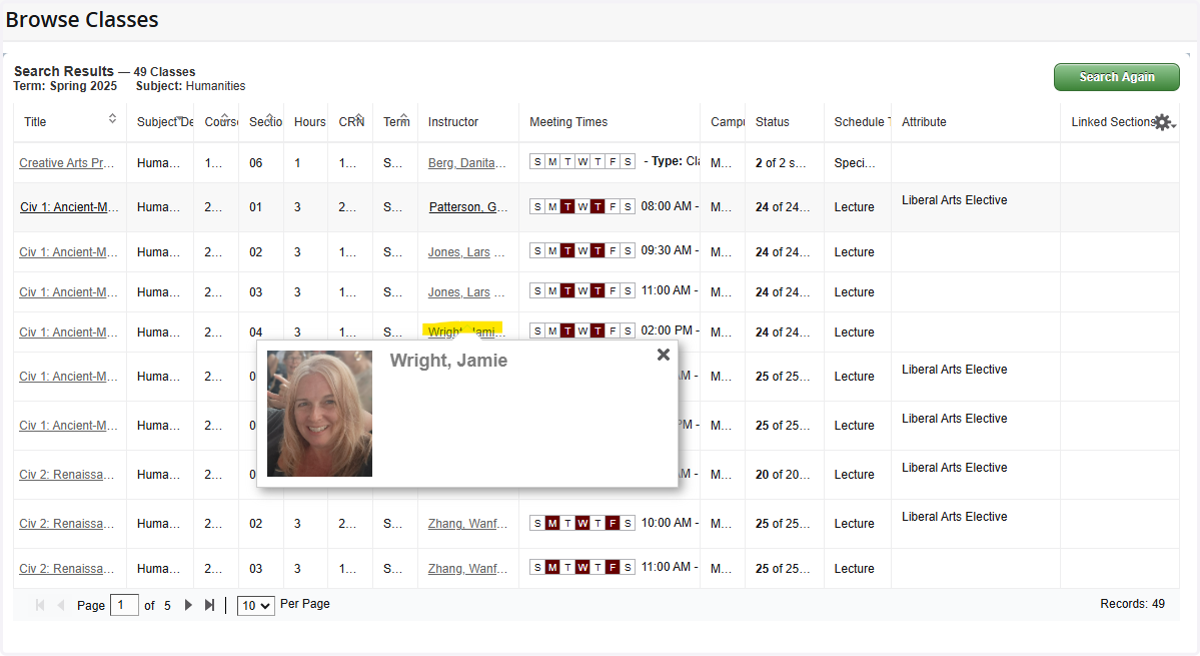Screen dimensions: 1200x656
Task: Open Zhang, Wanf link in section 03 row
Action: [468, 568]
